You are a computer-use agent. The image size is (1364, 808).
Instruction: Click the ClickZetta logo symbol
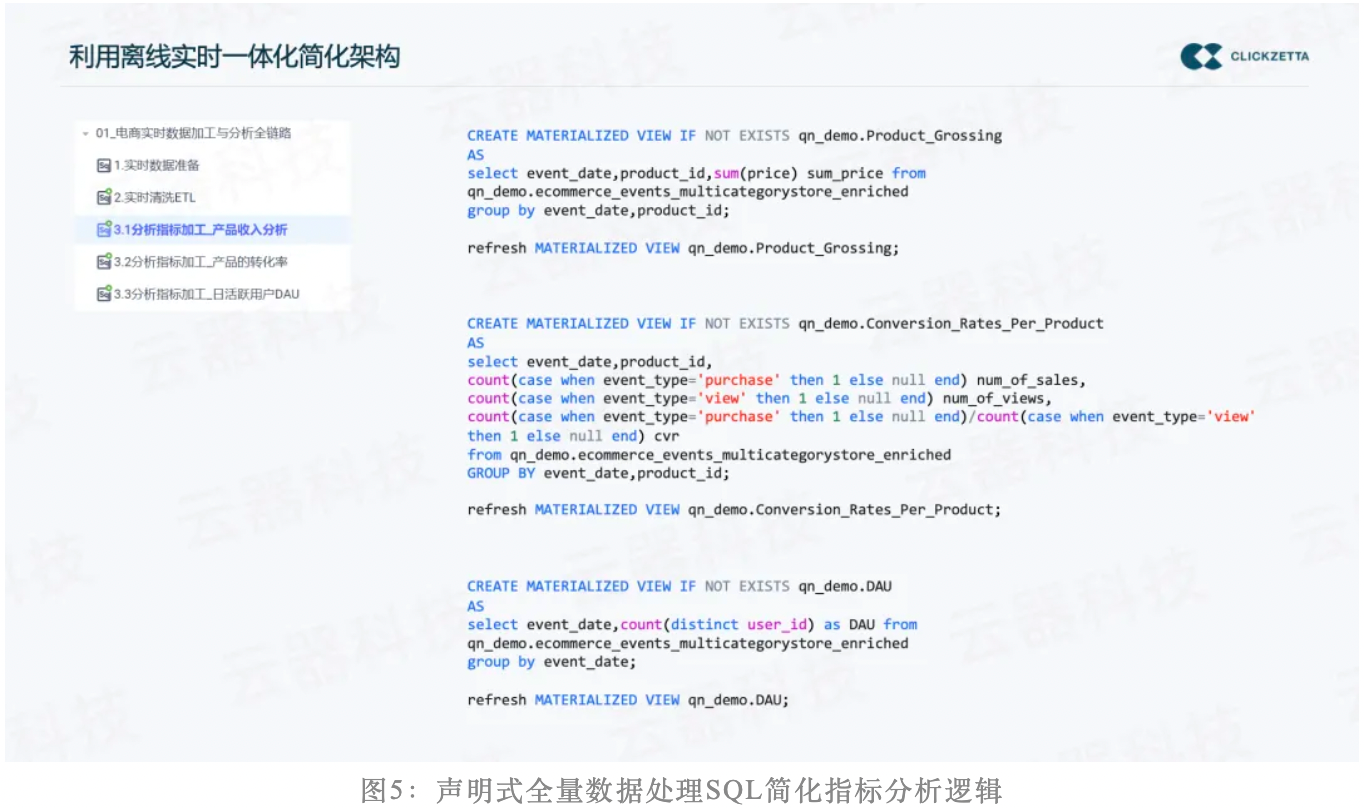click(1201, 57)
